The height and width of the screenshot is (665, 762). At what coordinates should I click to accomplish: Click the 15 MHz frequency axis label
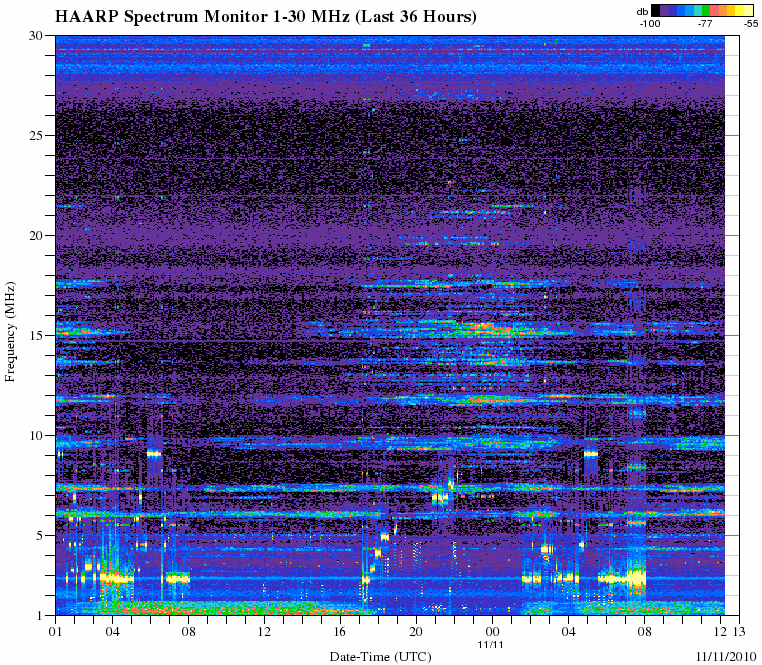coord(37,335)
